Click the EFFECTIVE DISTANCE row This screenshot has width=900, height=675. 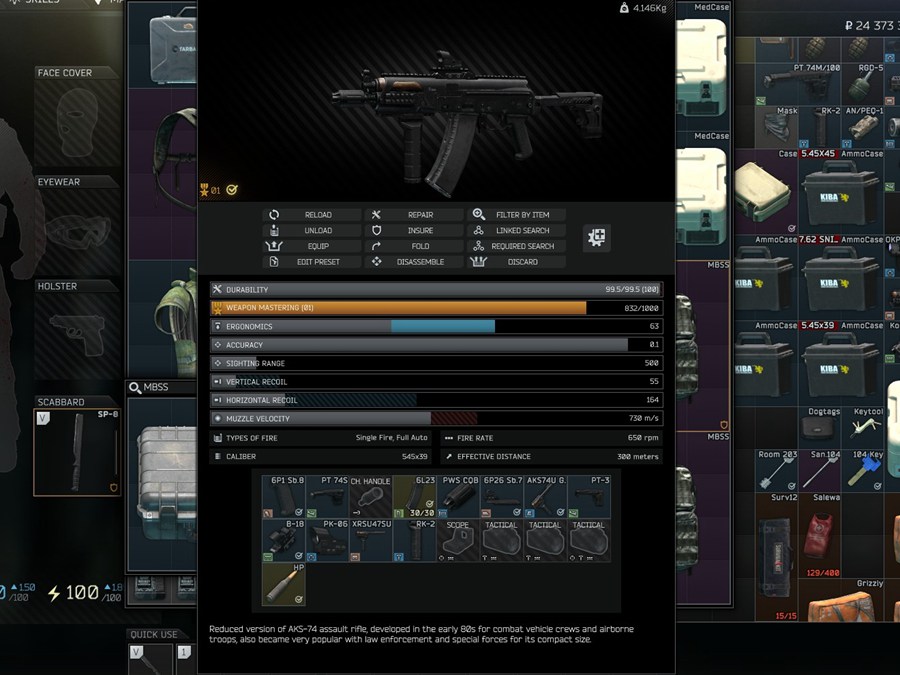552,456
